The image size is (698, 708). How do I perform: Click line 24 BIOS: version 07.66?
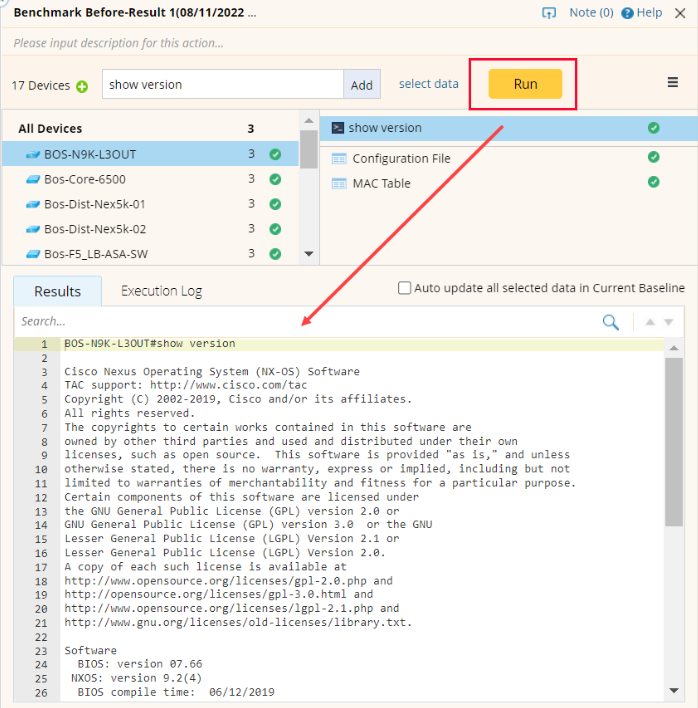140,664
